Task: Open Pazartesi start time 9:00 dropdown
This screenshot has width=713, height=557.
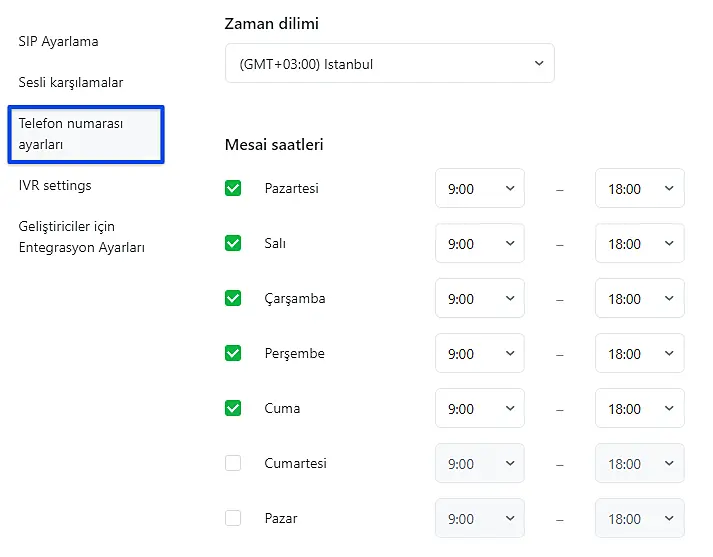Action: click(x=479, y=188)
